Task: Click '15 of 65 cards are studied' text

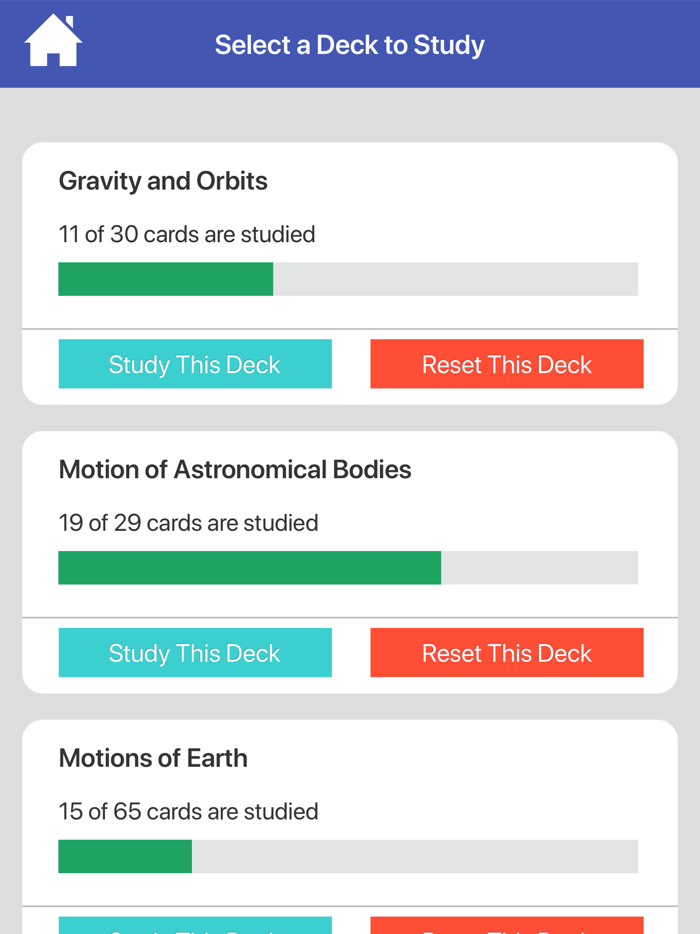Action: (x=188, y=811)
